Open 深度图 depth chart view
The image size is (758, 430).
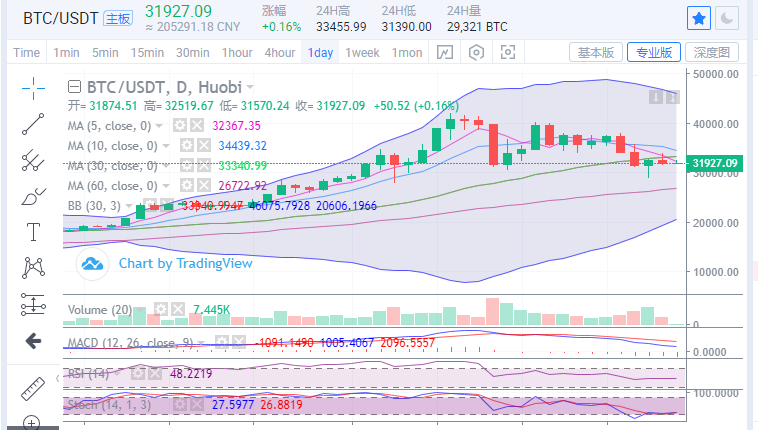click(x=712, y=52)
